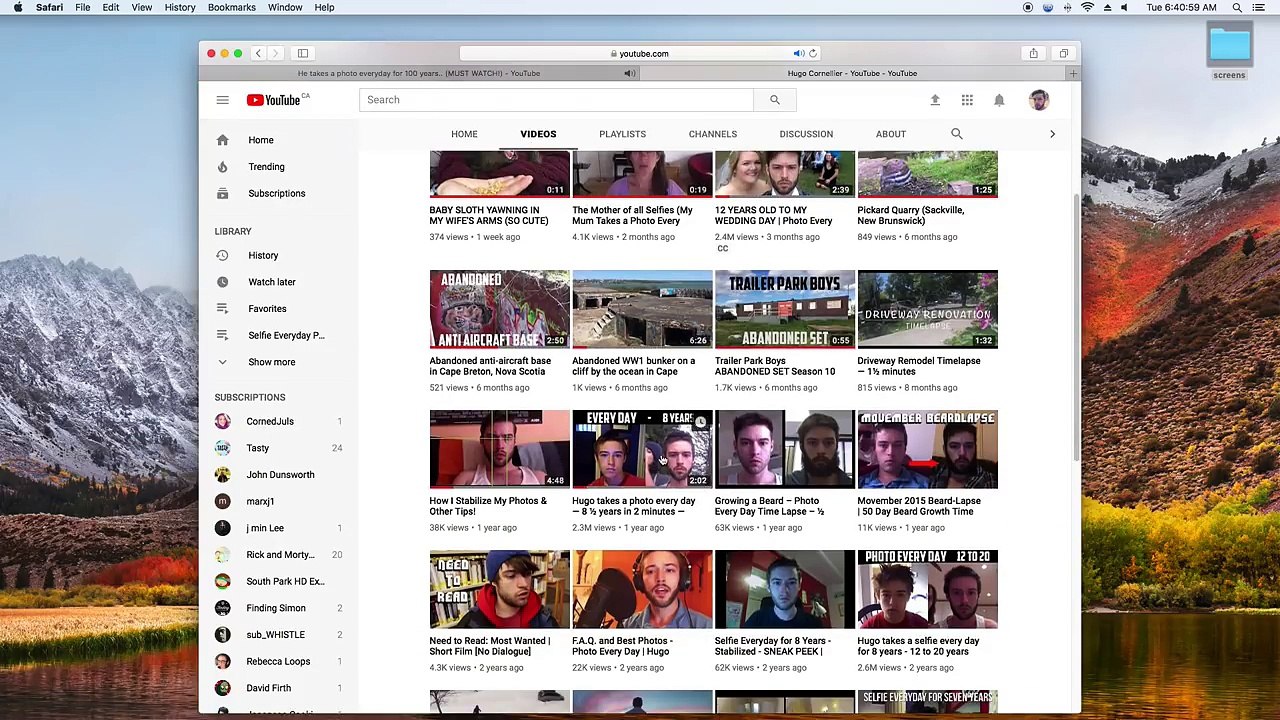Mute the first tab's audio icon

coord(630,73)
